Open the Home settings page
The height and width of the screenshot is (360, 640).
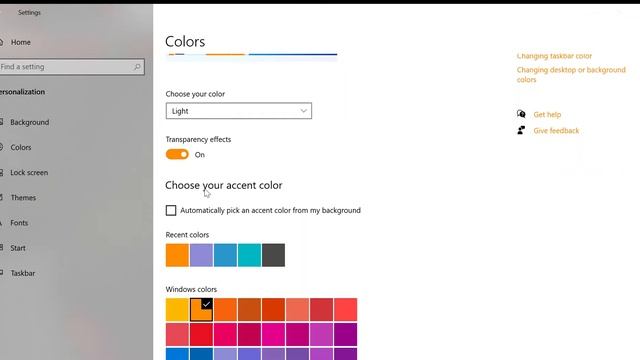tap(20, 42)
